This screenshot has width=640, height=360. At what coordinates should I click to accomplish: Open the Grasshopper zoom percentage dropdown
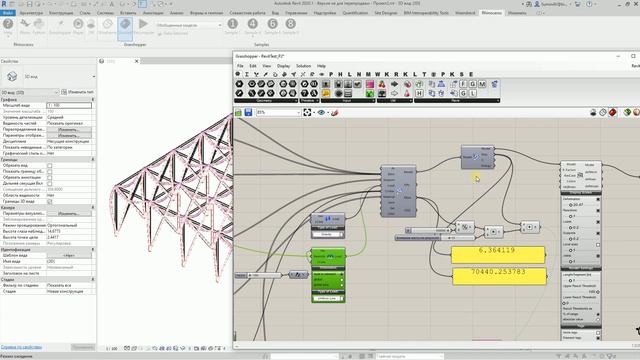pyautogui.click(x=298, y=112)
